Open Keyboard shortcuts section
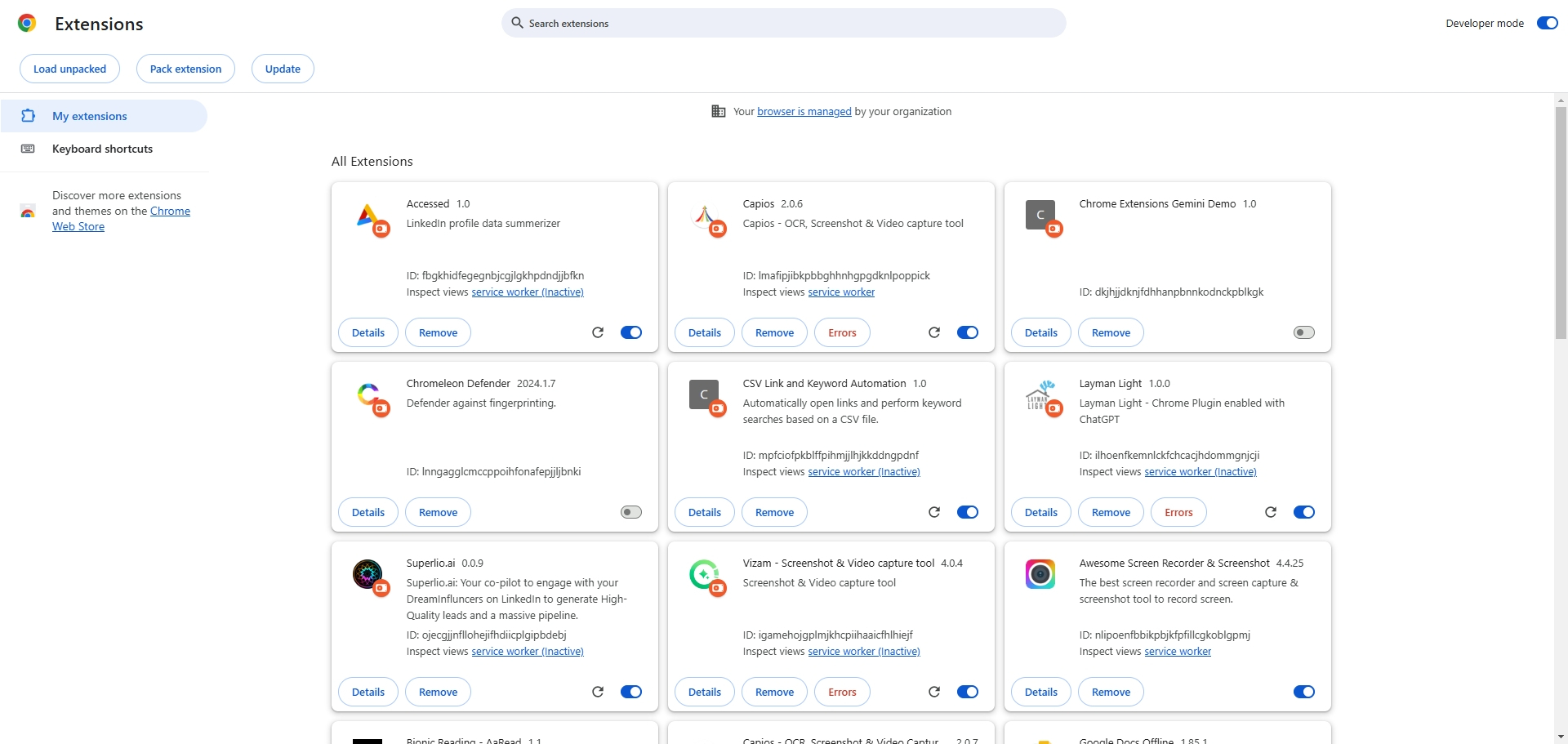Viewport: 1568px width, 744px height. tap(104, 149)
